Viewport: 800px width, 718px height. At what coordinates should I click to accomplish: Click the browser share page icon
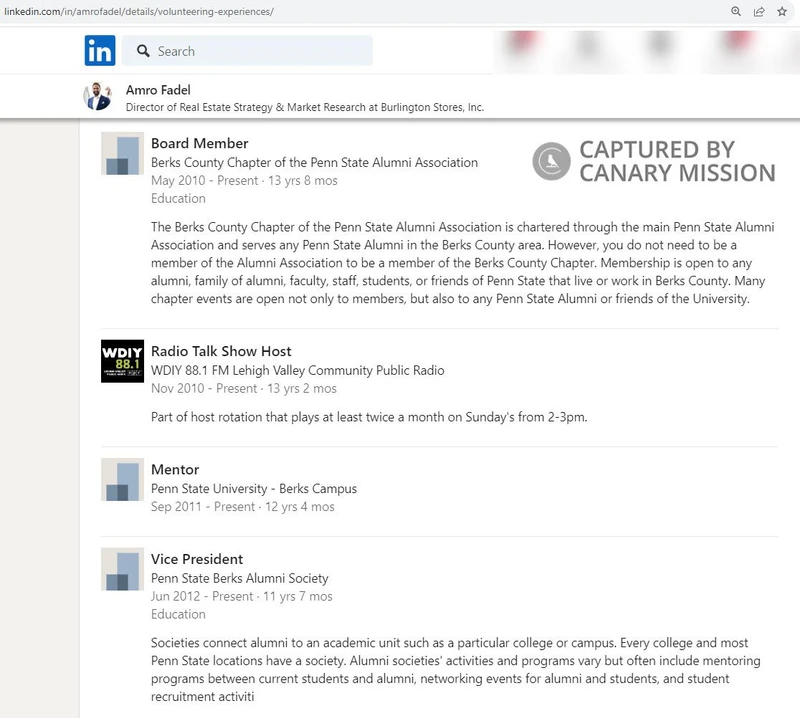coord(759,11)
